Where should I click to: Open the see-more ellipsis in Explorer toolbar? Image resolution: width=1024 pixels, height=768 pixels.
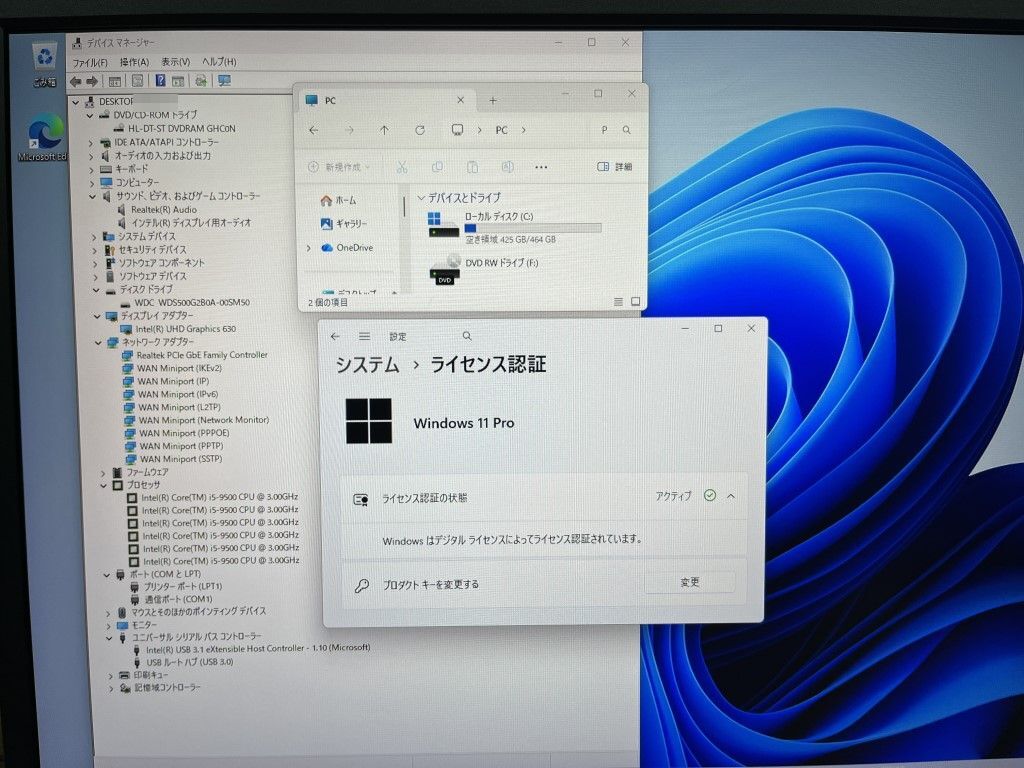coord(541,167)
